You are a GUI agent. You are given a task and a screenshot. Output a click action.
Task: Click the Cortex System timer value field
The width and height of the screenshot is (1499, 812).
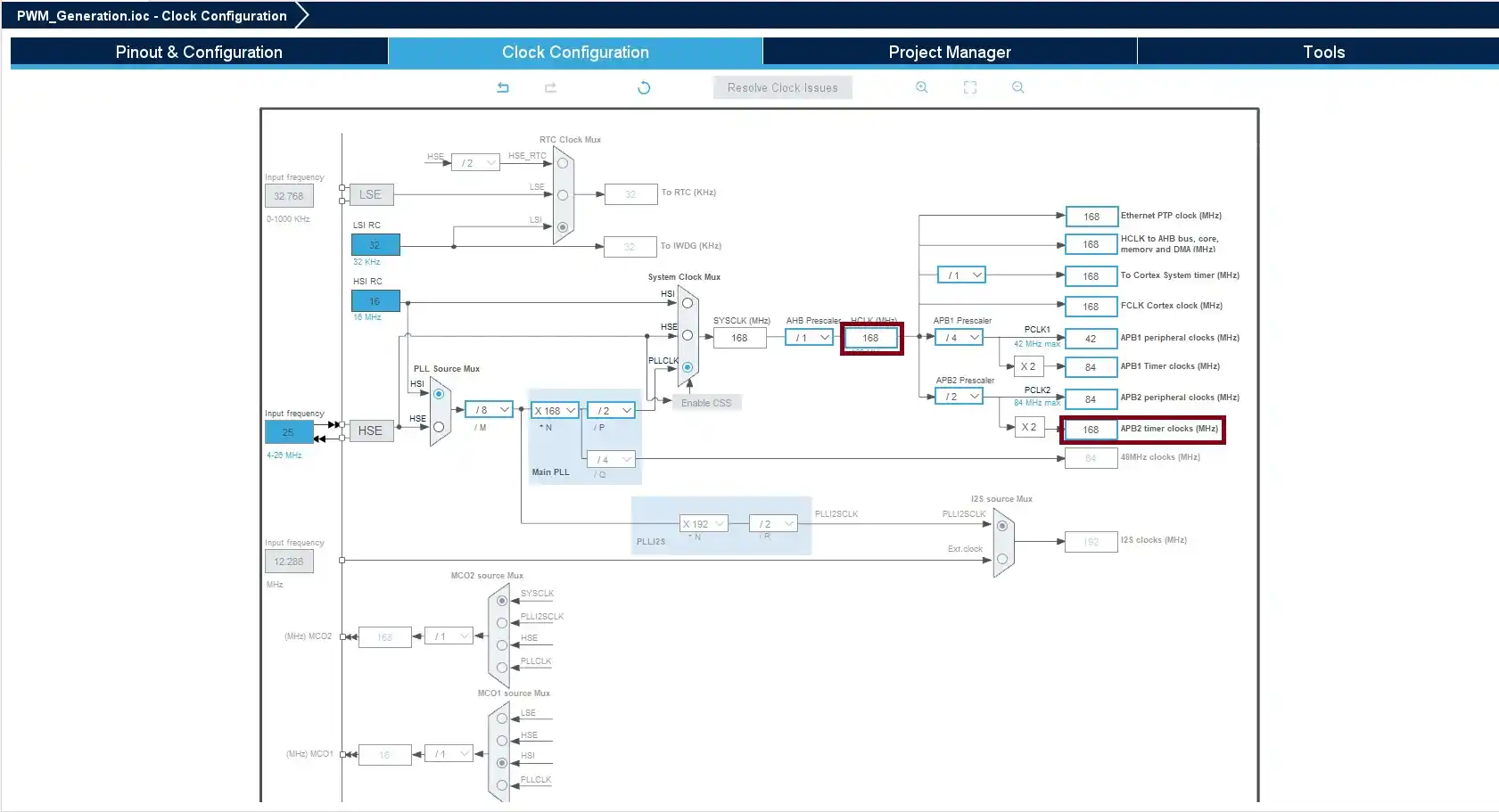coord(1091,276)
